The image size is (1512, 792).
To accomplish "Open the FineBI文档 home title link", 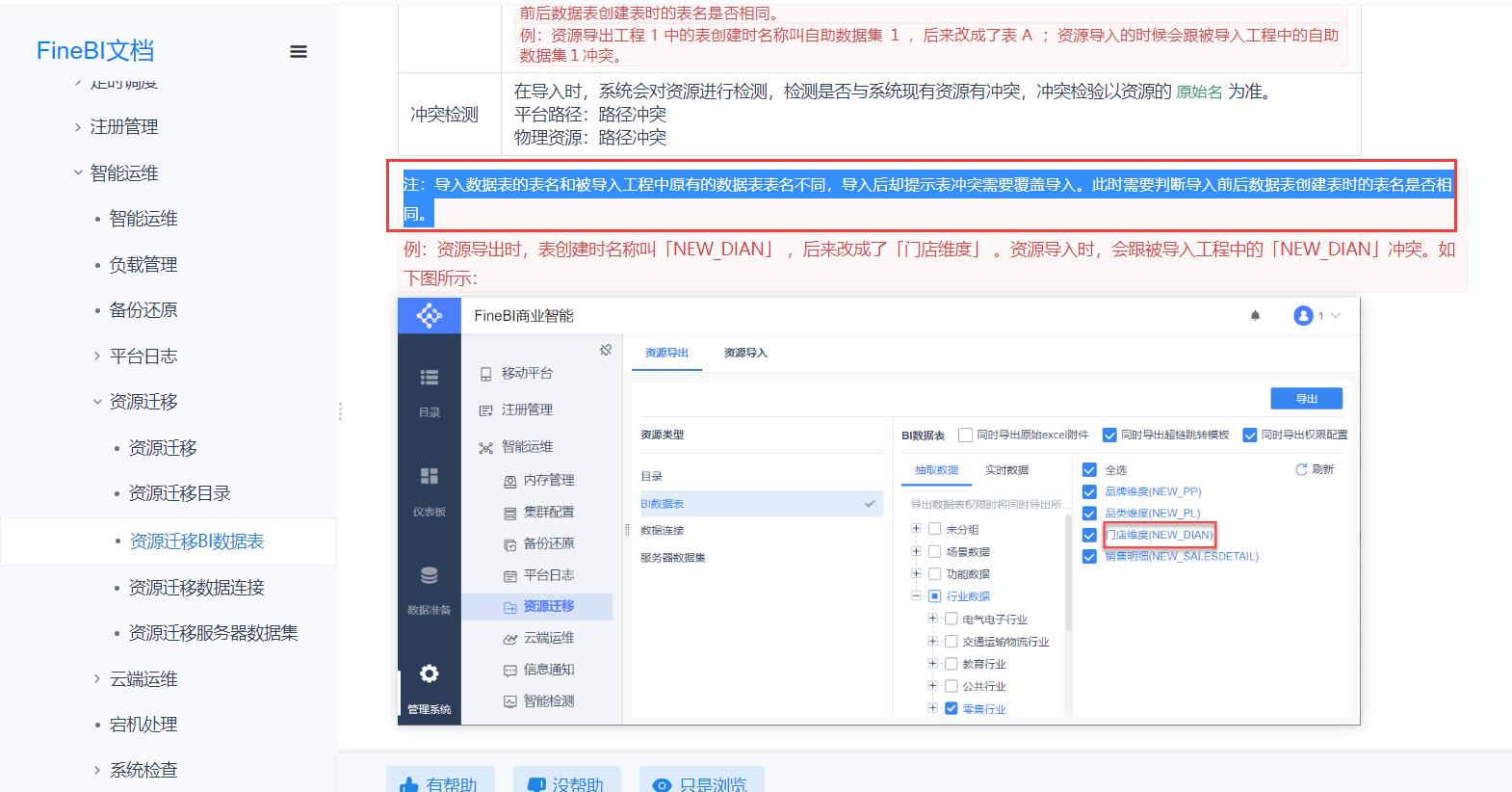I will pyautogui.click(x=95, y=51).
